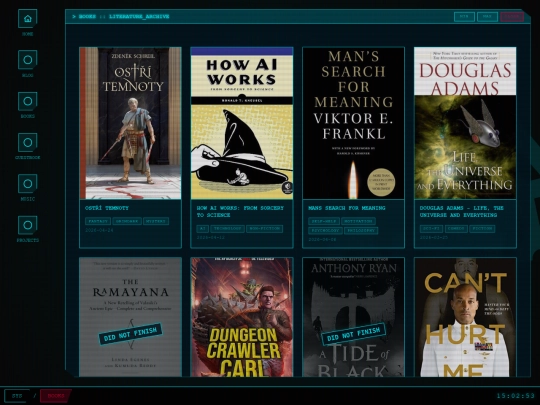This screenshot has height=405, width=540.
Task: Open the Home sidebar icon
Action: [x=28, y=19]
